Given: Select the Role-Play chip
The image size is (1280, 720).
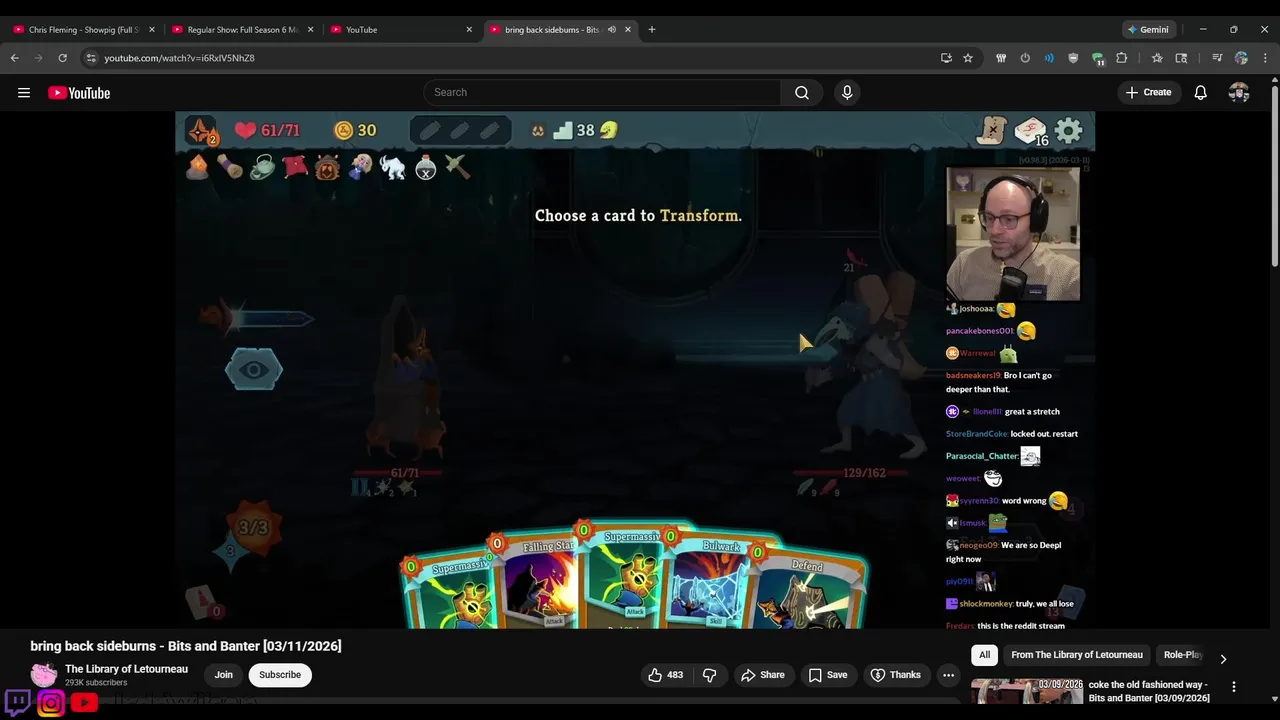Looking at the screenshot, I should [1183, 655].
